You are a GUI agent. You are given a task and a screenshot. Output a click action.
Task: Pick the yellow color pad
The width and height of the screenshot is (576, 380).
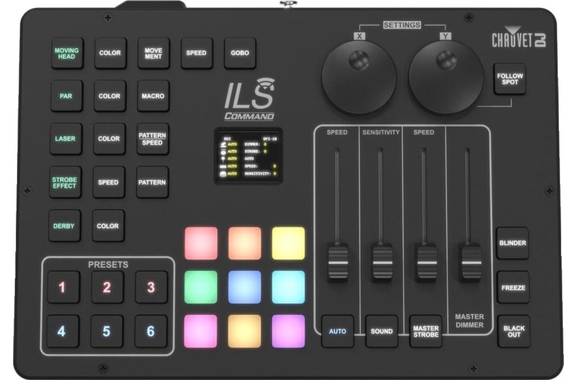(x=288, y=243)
